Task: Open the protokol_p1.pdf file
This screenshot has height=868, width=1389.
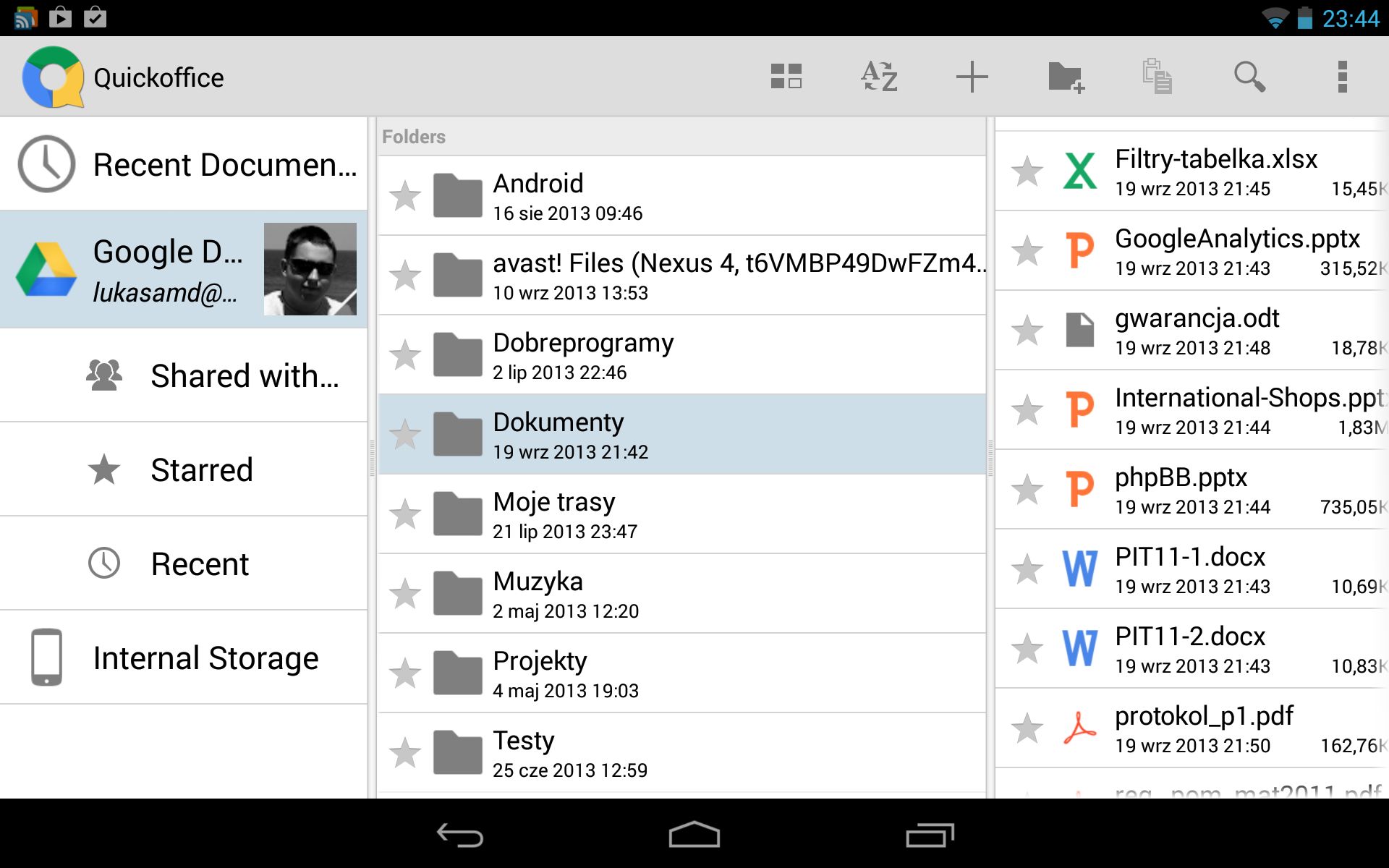Action: coord(1192,728)
